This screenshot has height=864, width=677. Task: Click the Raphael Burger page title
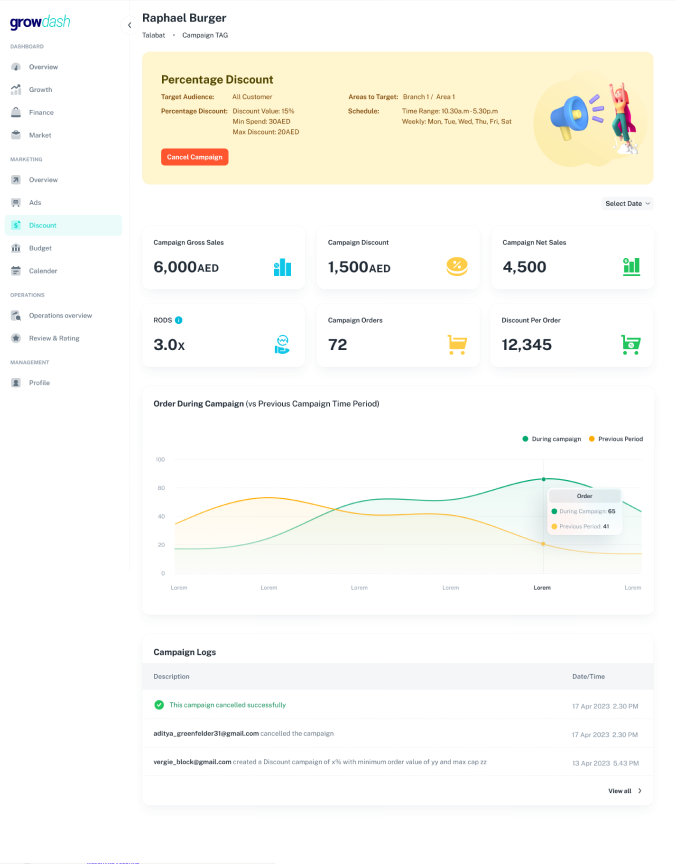click(184, 18)
